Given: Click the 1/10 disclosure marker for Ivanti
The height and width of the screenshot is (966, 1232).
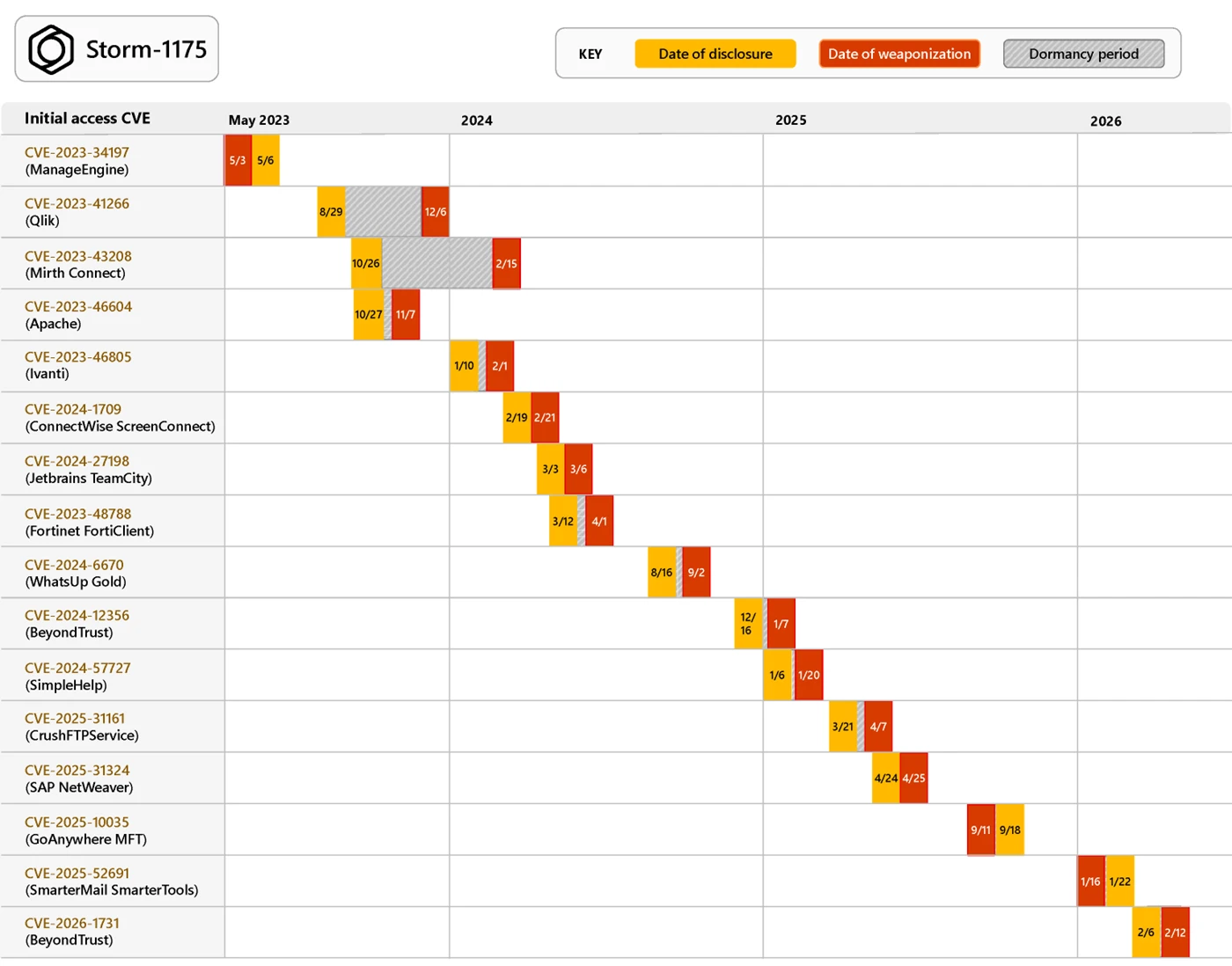Looking at the screenshot, I should click(x=463, y=366).
